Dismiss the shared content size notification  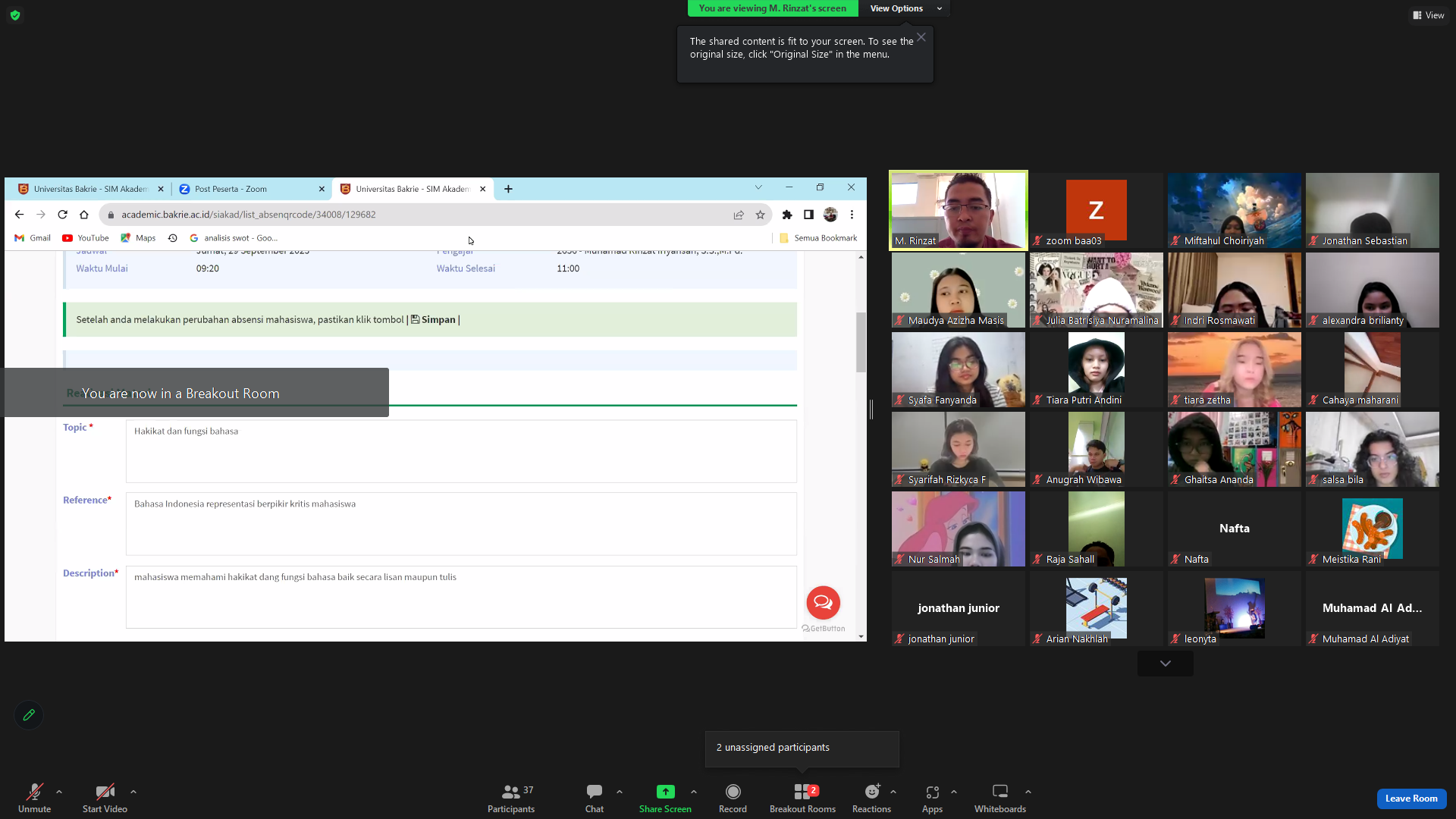[x=921, y=37]
